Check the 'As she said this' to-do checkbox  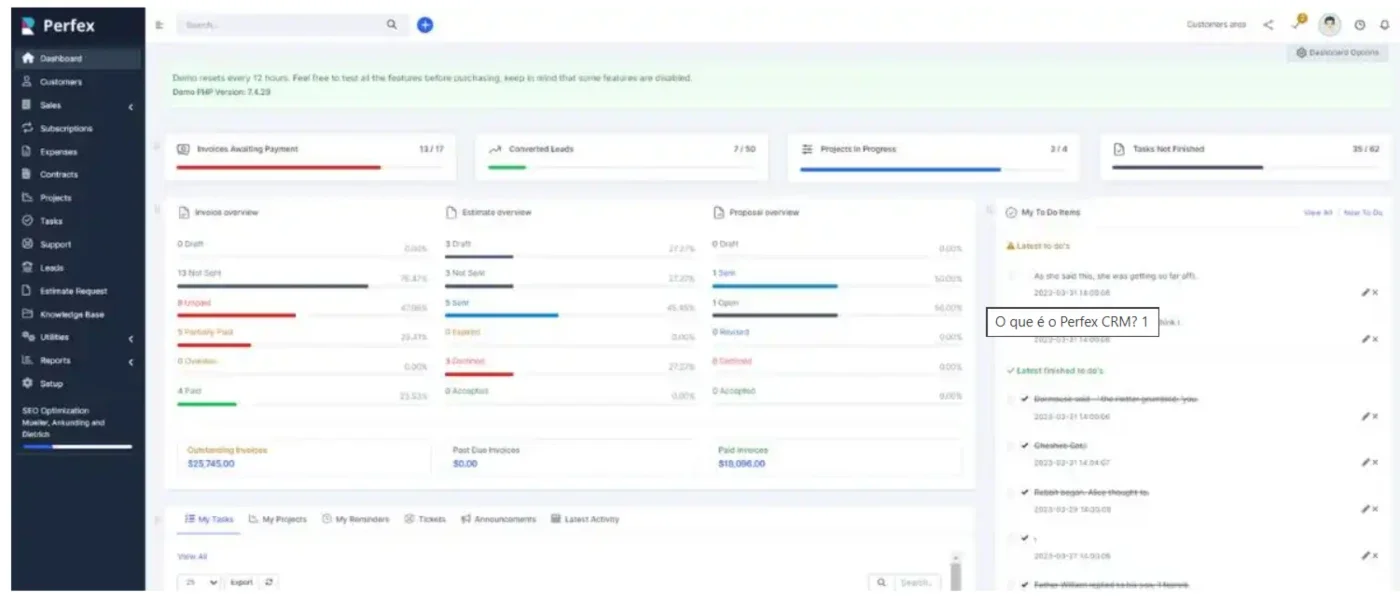click(1012, 276)
